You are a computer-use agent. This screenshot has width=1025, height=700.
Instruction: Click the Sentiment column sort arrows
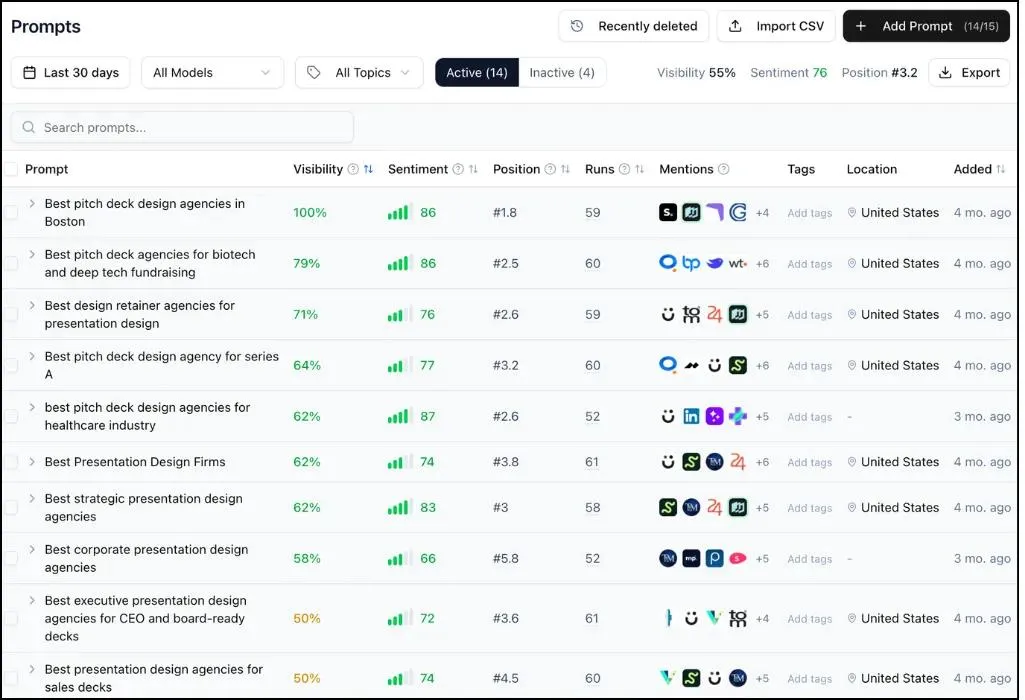tap(473, 169)
